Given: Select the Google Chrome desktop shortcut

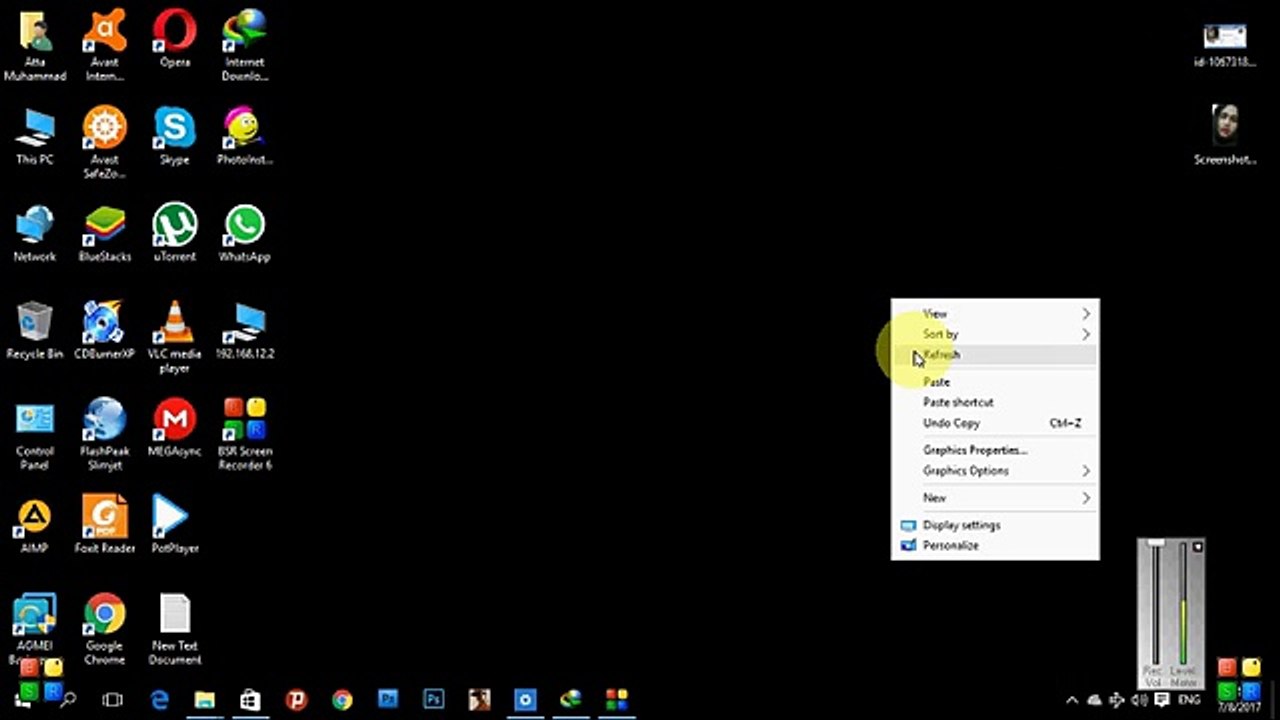Looking at the screenshot, I should 105,629.
